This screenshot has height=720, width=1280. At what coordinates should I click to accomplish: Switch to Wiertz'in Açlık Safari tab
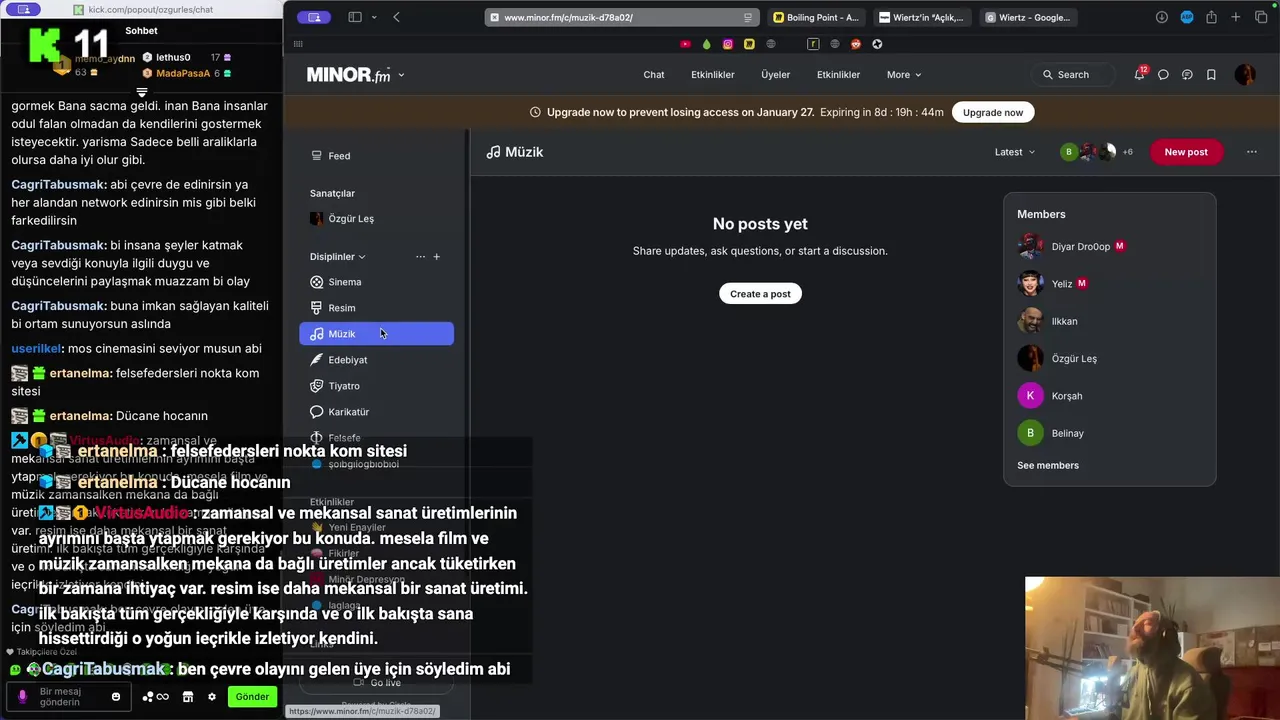(922, 17)
